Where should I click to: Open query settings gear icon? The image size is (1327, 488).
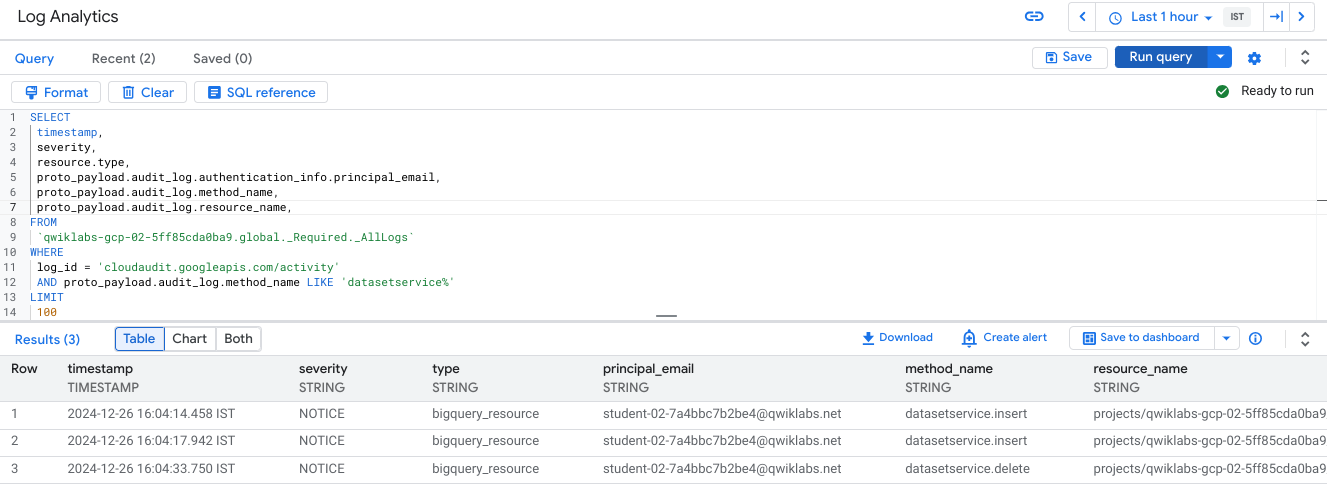[x=1255, y=58]
